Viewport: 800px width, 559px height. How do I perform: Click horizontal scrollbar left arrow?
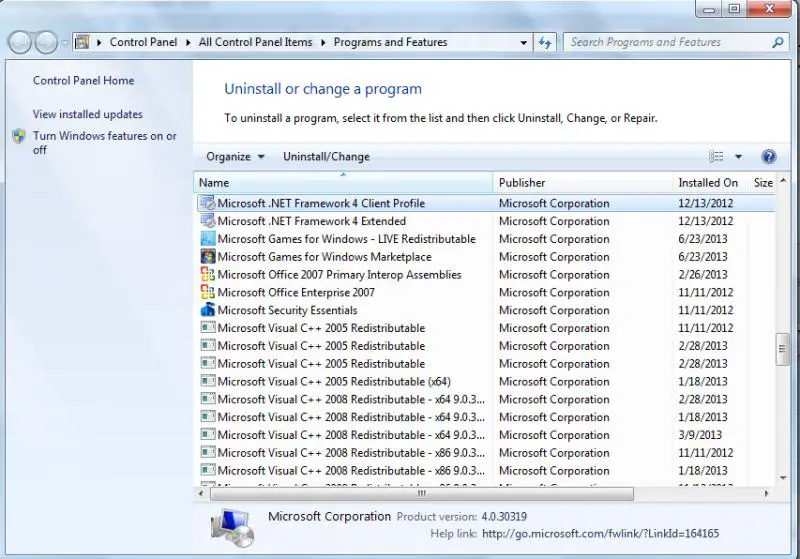coord(201,493)
